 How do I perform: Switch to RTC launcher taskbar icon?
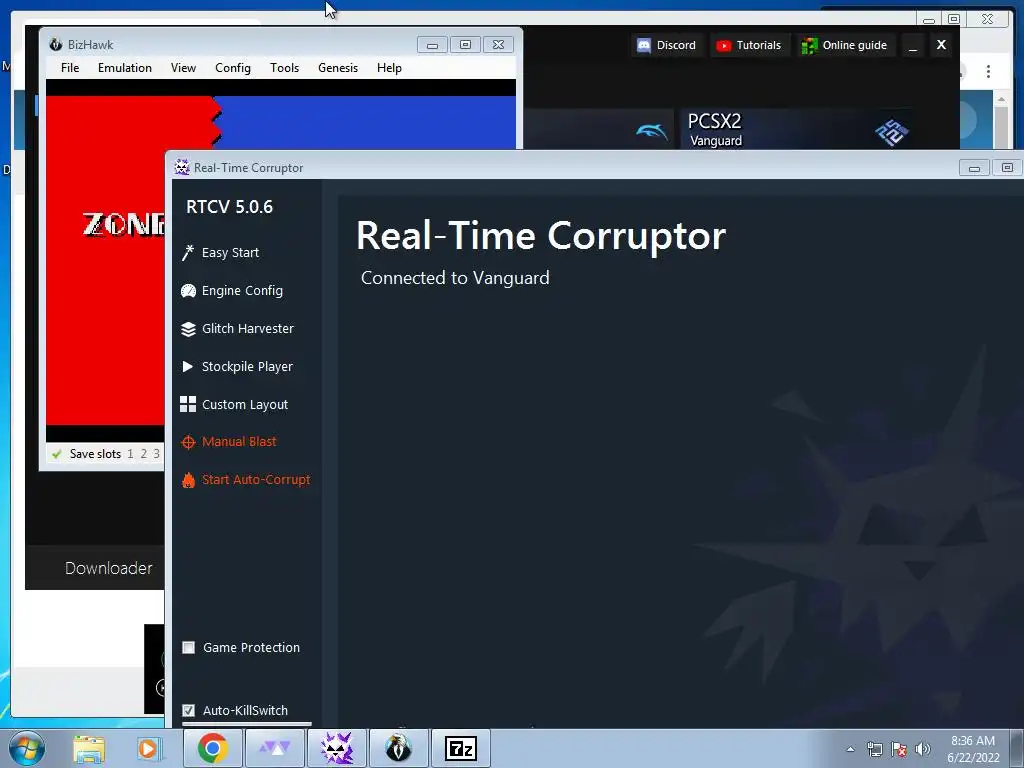(275, 748)
